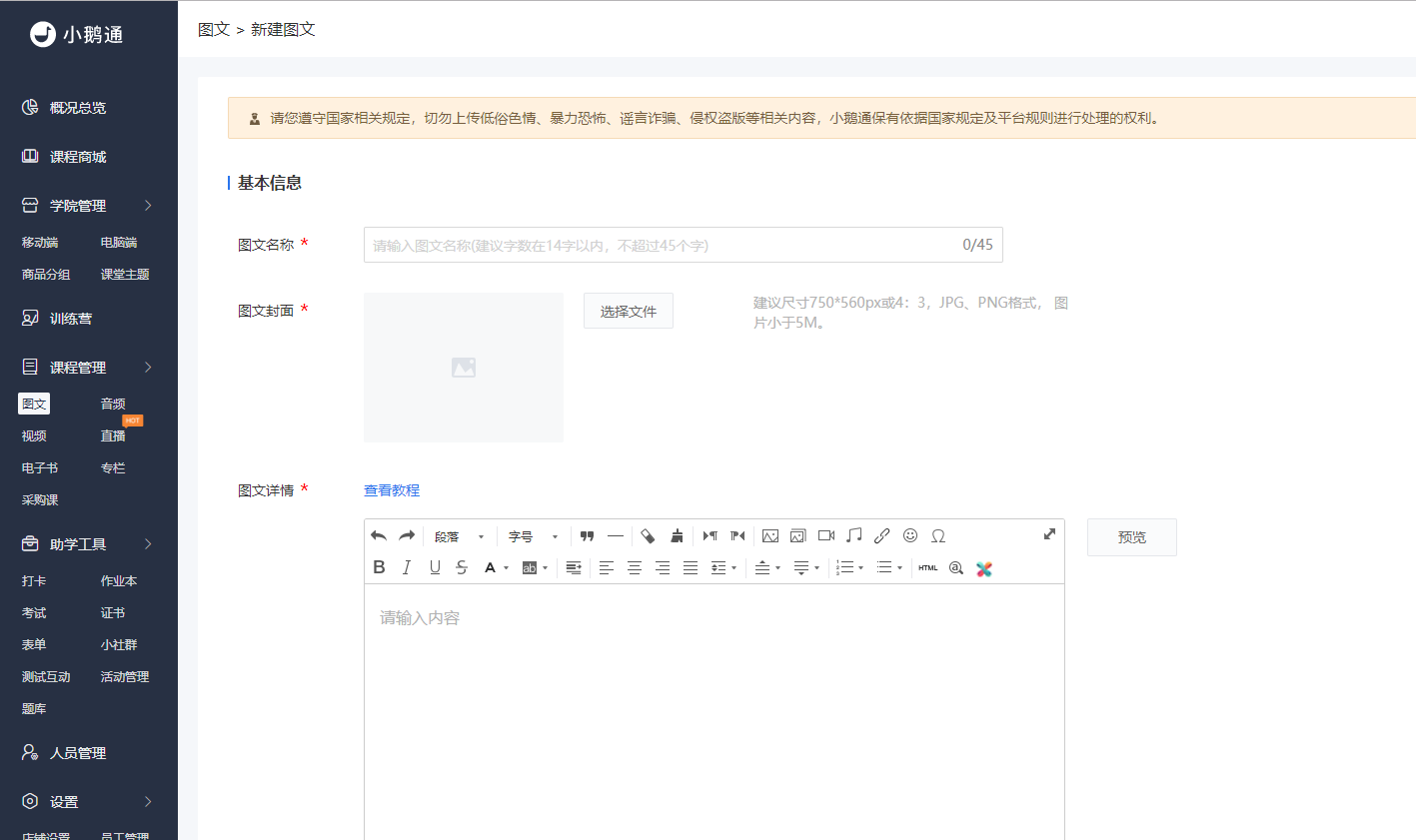Go to 概况总览 in the sidebar
This screenshot has height=840, width=1416.
[78, 108]
